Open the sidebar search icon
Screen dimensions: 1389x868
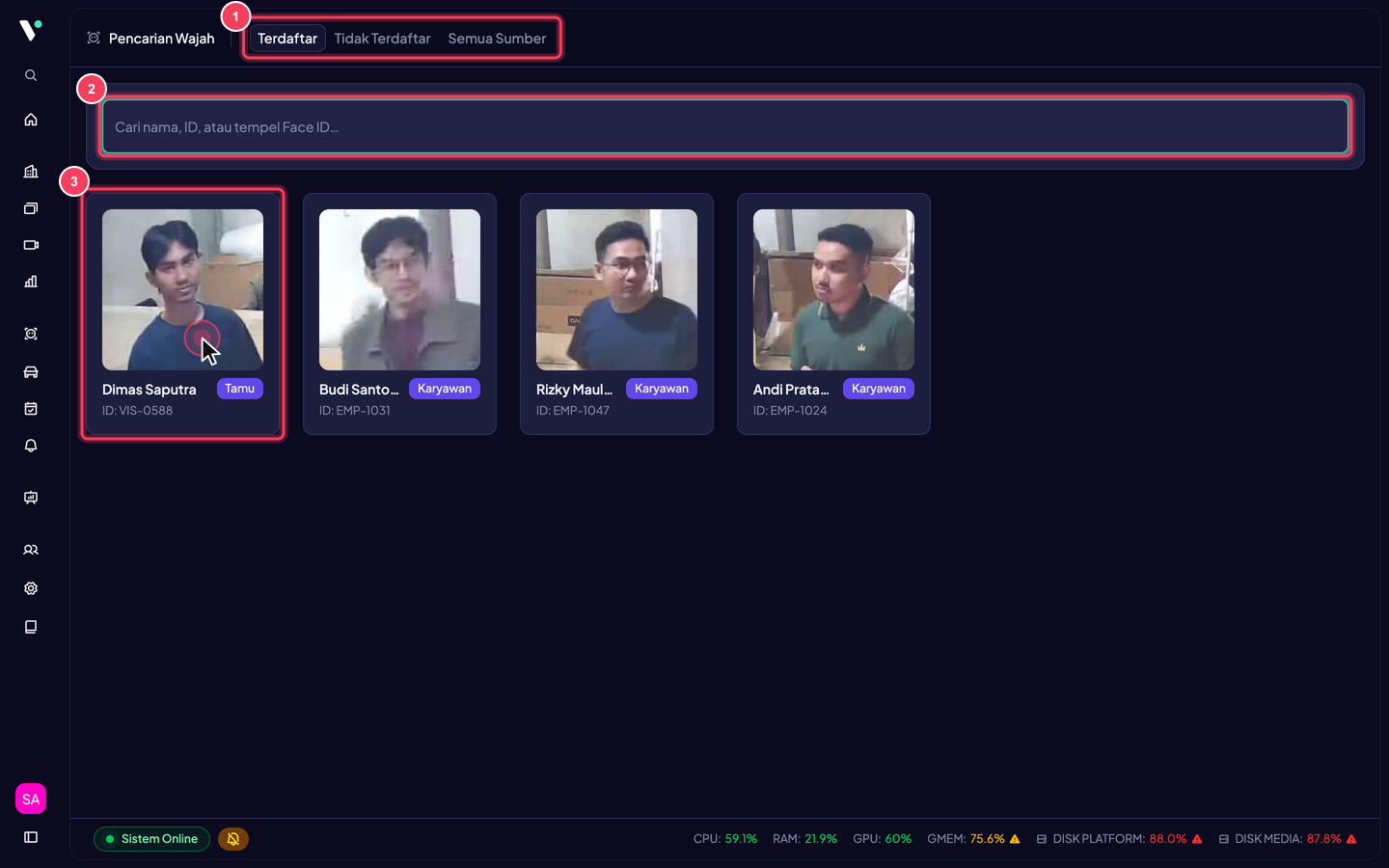point(31,75)
